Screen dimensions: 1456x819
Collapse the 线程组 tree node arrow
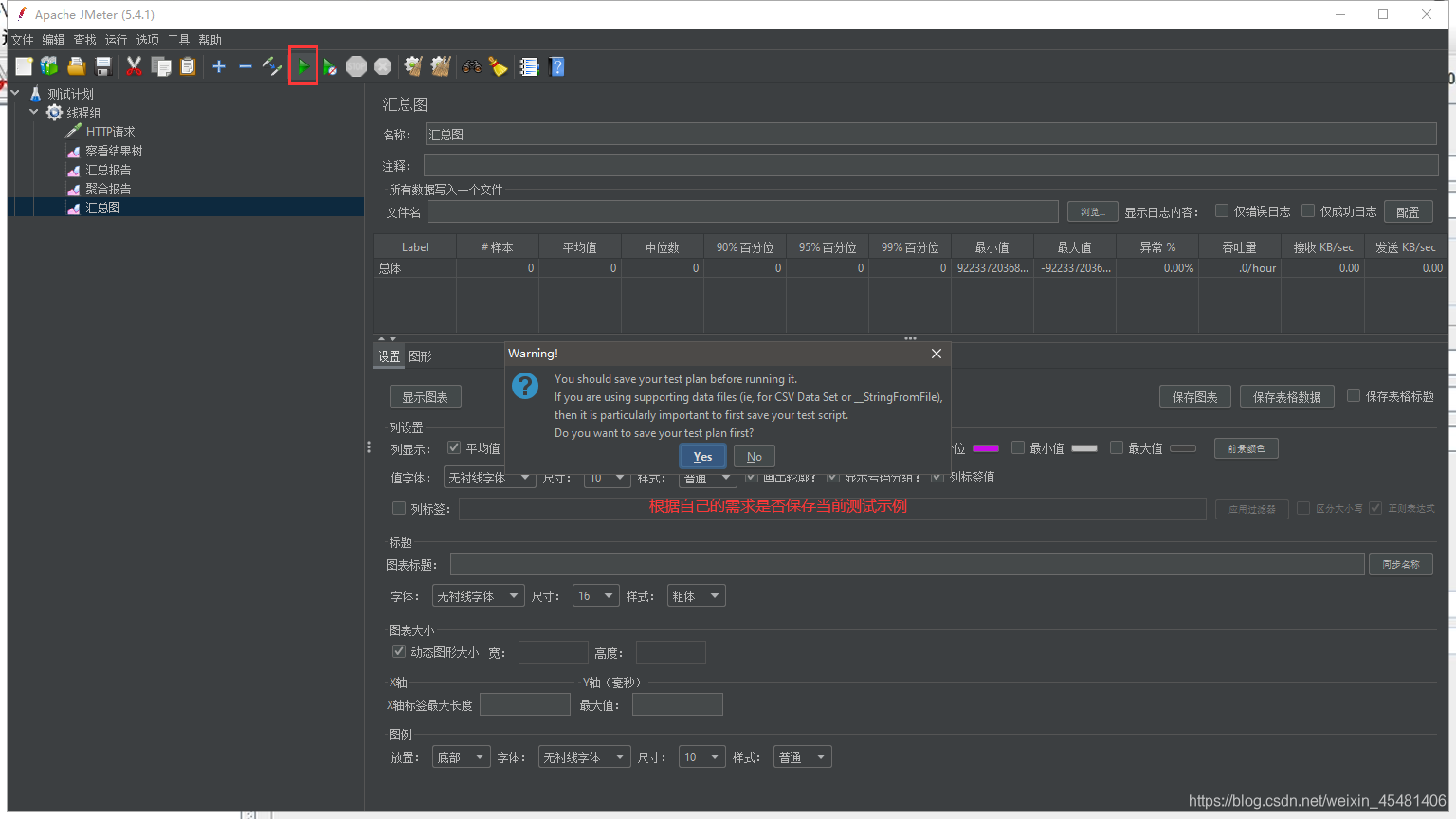pyautogui.click(x=34, y=112)
